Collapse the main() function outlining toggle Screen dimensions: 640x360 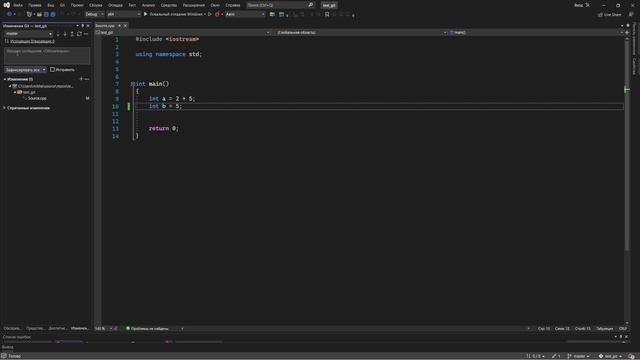132,84
